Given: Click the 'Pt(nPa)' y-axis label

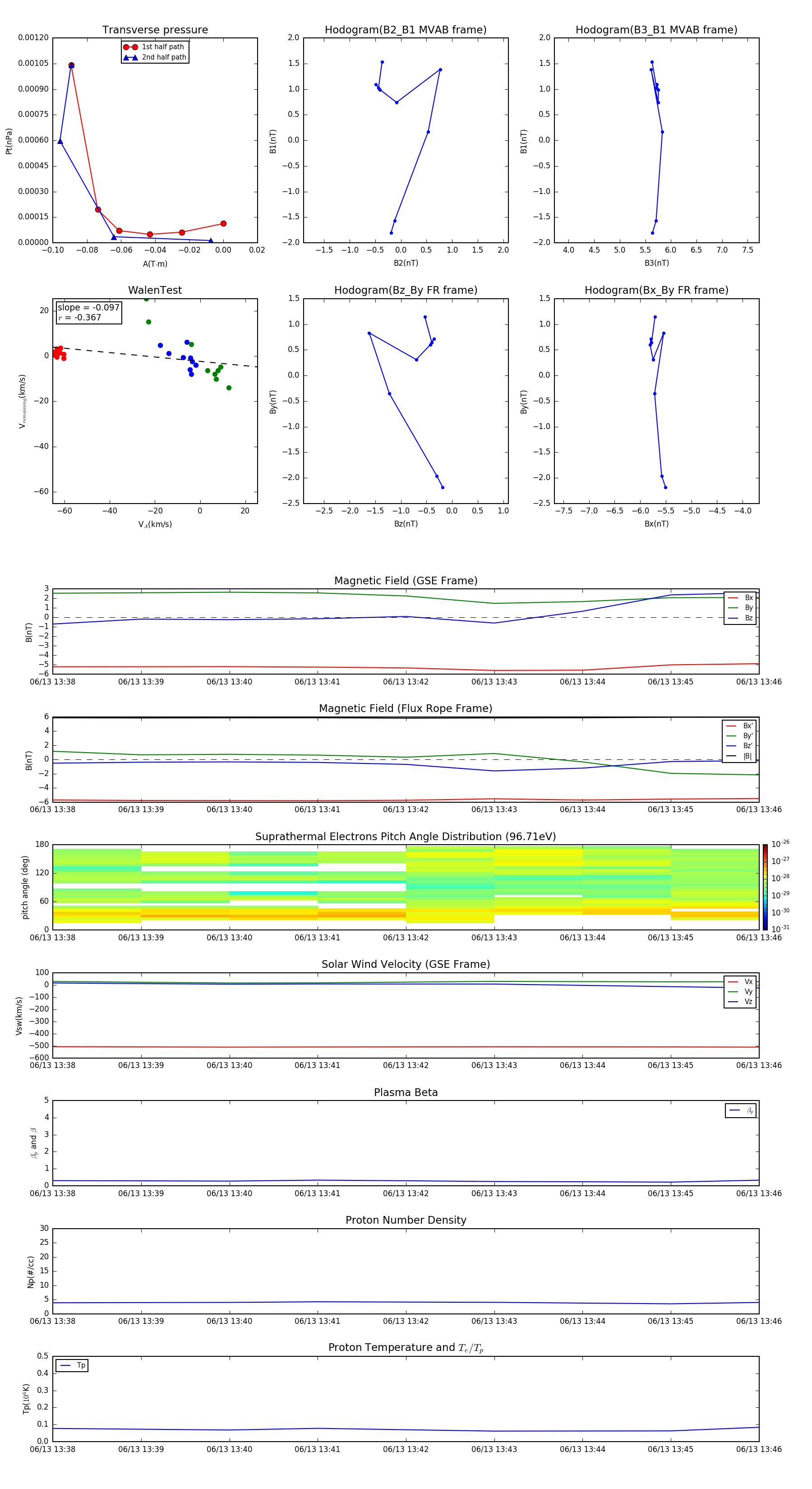Looking at the screenshot, I should pos(9,140).
